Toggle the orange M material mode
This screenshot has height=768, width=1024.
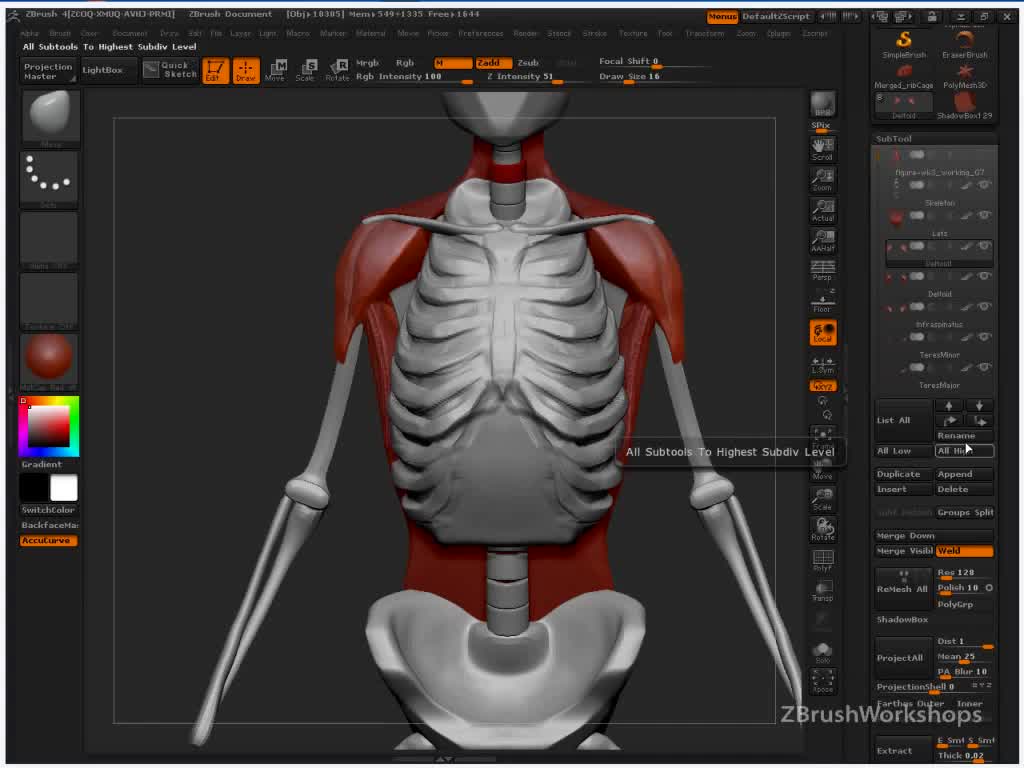click(453, 63)
